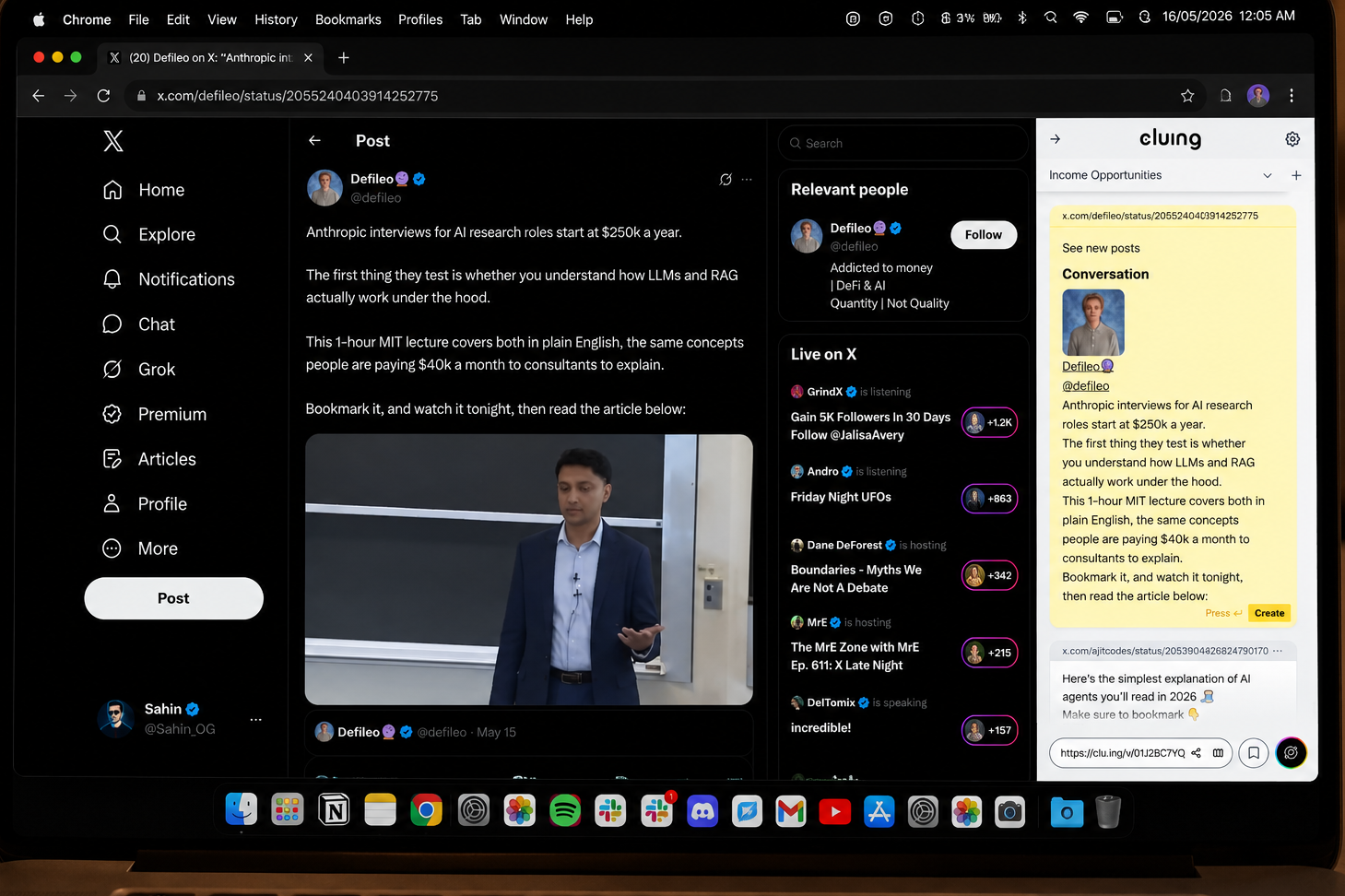Open Notifications in the X sidebar

(169, 279)
